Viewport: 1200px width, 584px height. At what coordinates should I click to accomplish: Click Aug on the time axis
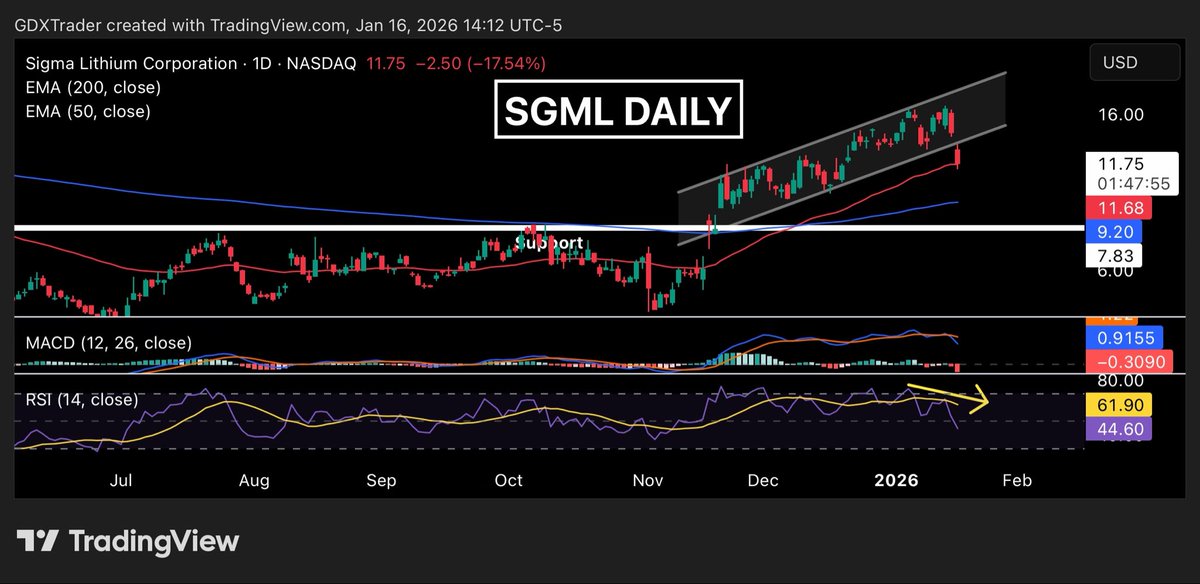(255, 480)
